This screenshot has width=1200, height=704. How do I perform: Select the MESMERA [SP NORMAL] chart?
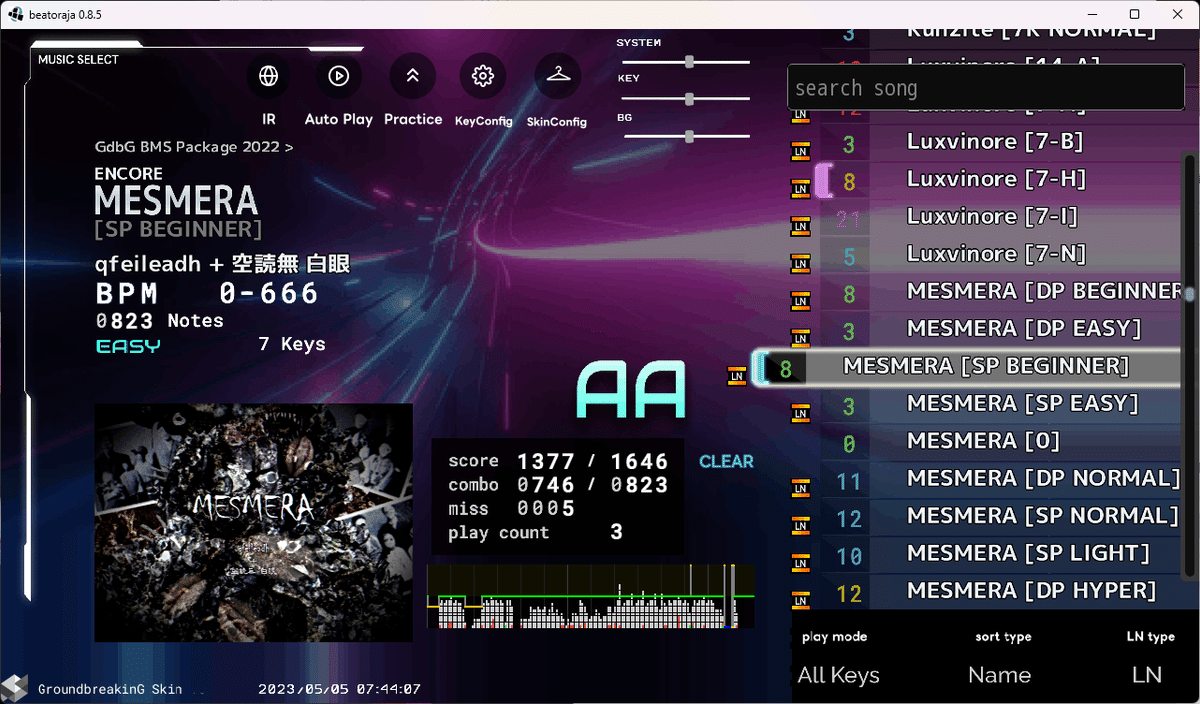click(1010, 517)
